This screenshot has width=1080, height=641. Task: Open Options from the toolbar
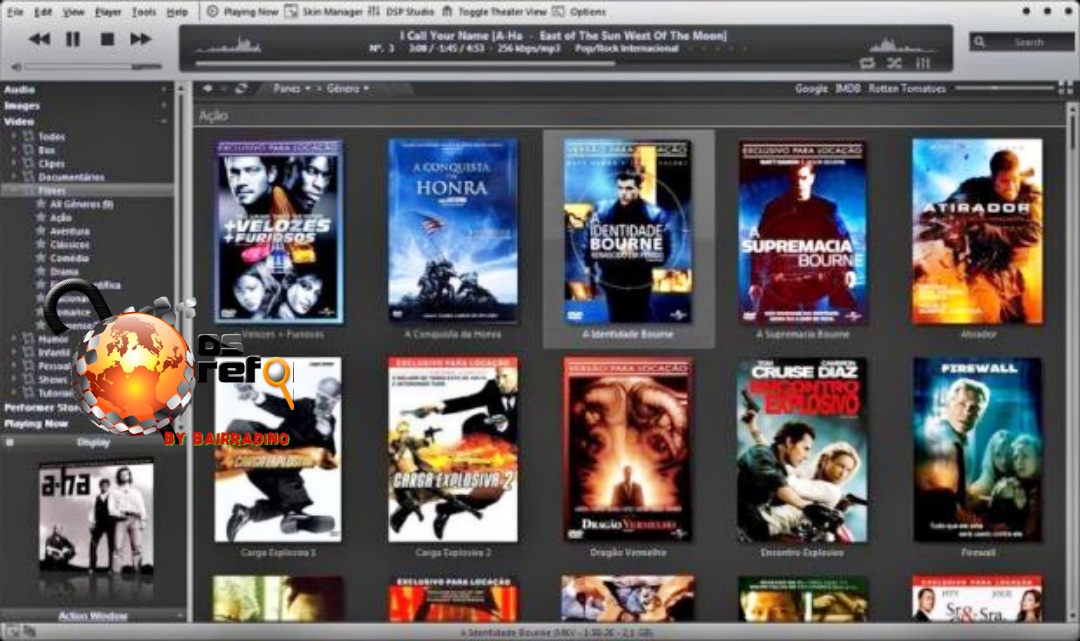[579, 12]
